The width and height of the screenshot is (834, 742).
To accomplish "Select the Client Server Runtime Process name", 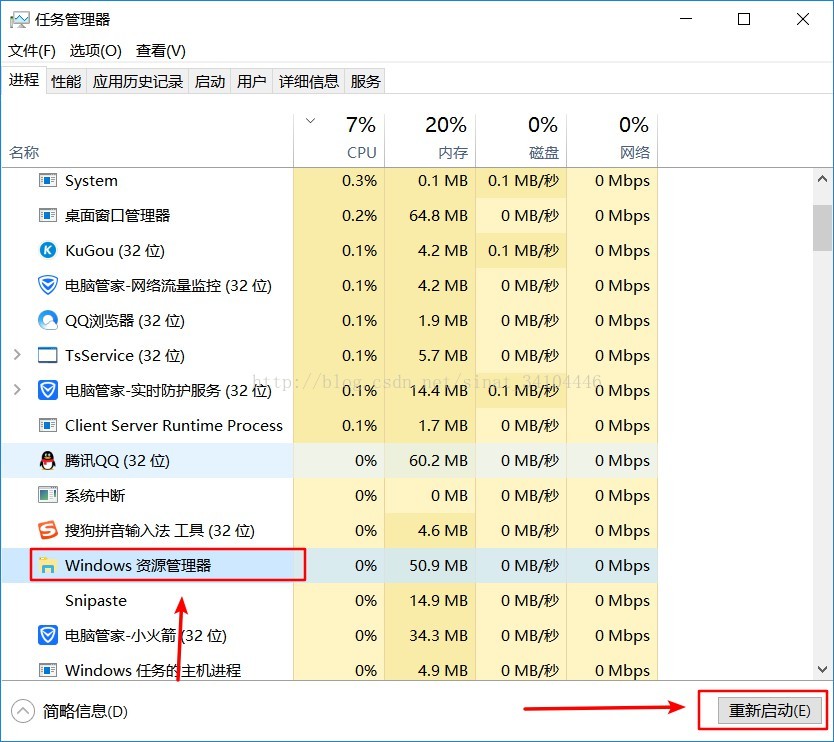I will click(174, 426).
